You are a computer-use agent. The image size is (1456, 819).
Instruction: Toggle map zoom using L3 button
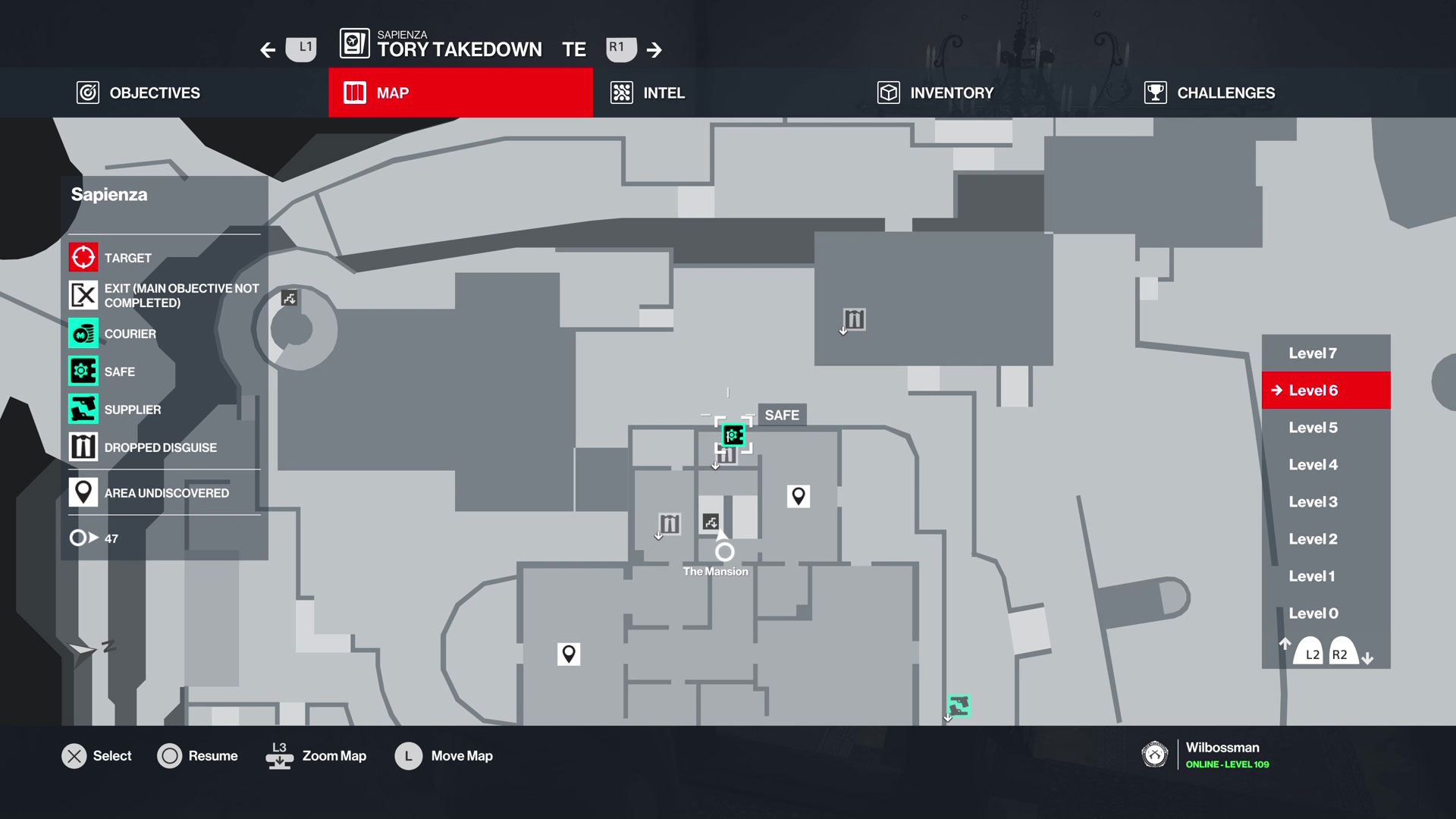tap(279, 755)
